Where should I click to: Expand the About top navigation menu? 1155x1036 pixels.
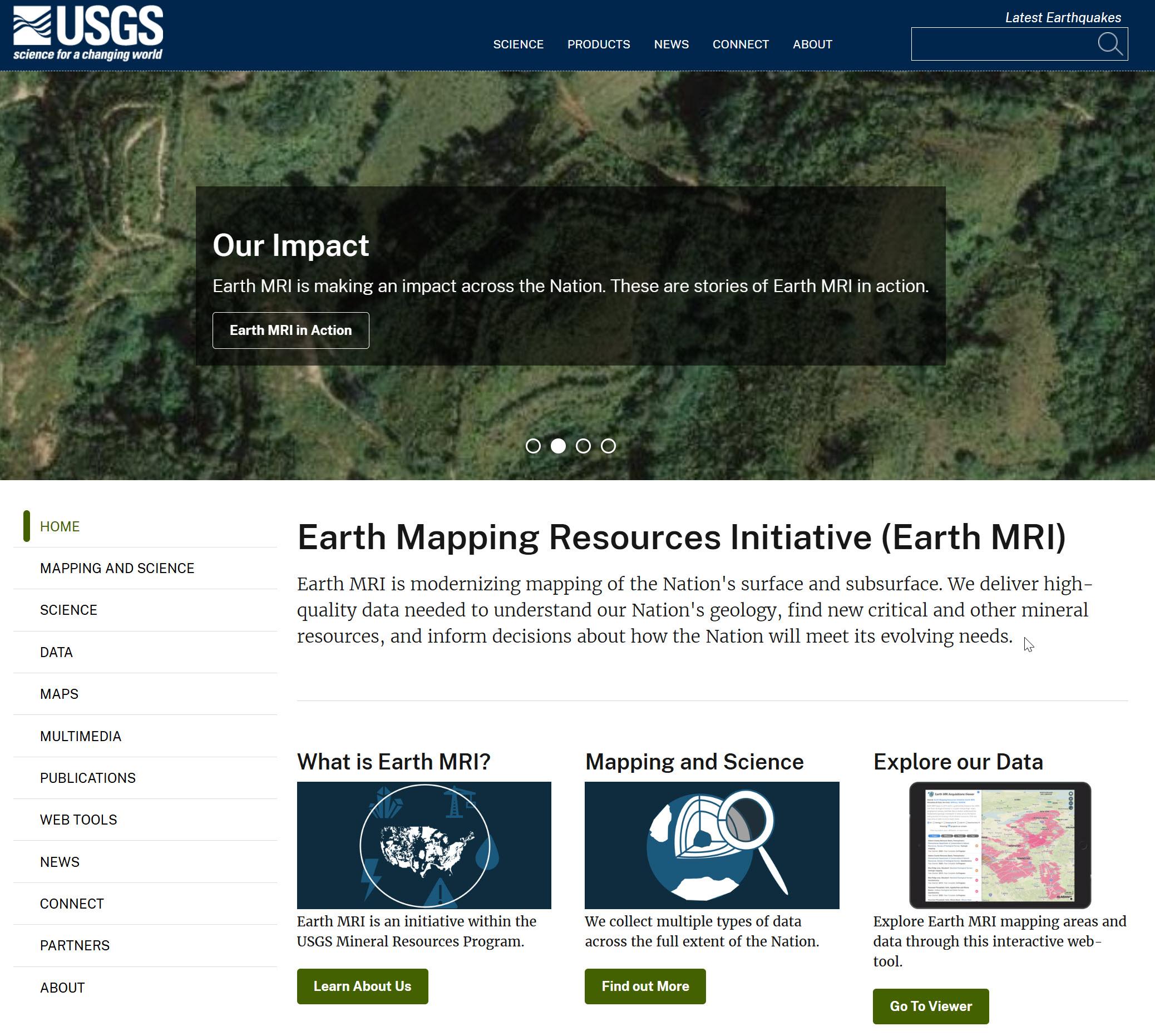coord(812,45)
